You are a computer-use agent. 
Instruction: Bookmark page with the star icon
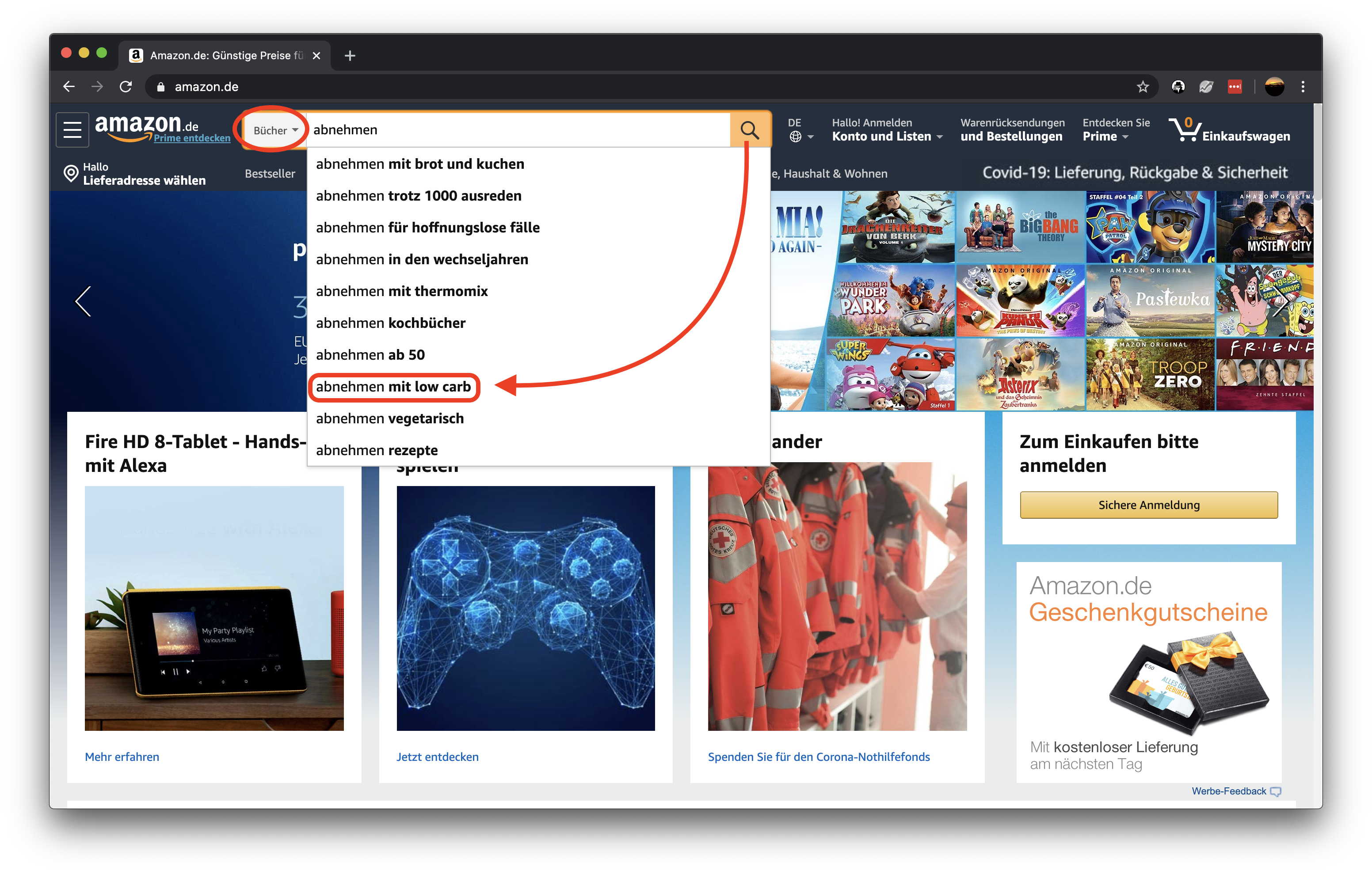(x=1143, y=87)
